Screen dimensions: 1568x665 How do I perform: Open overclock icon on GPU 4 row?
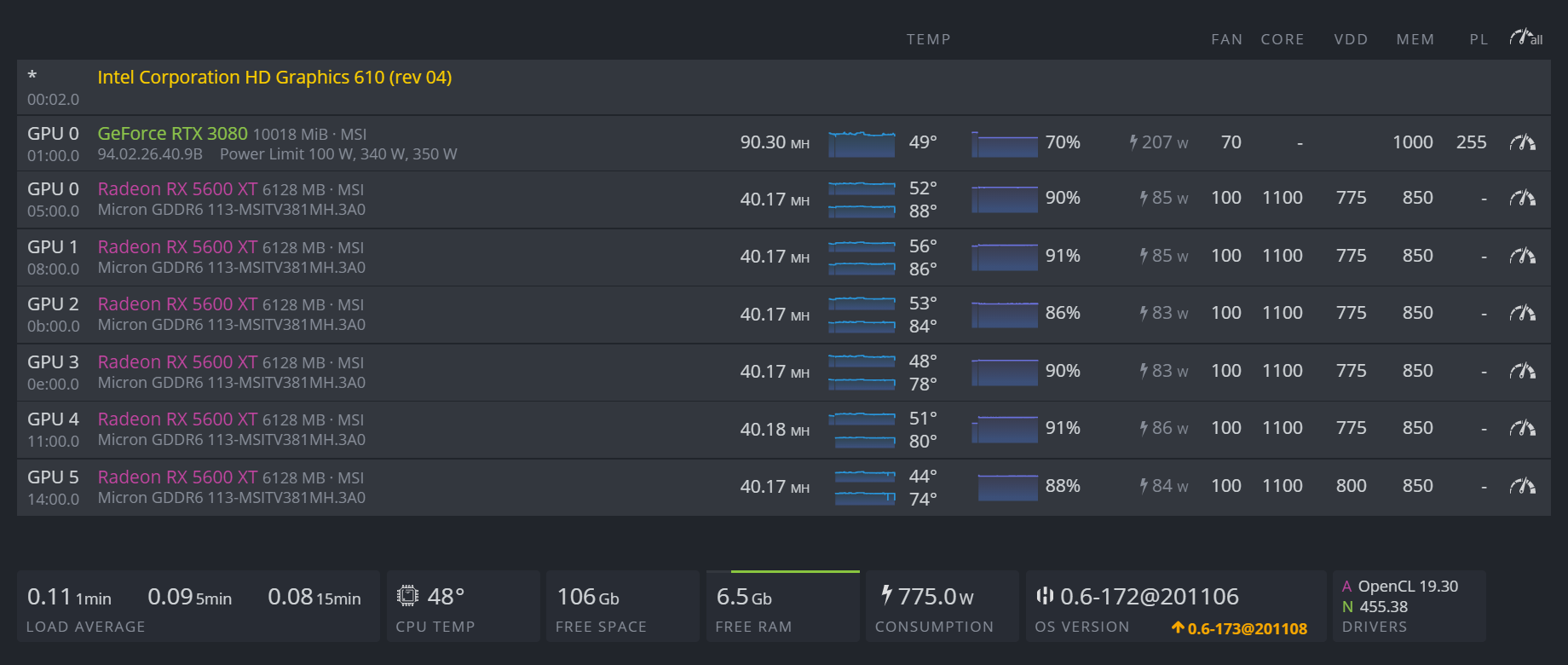click(x=1522, y=428)
